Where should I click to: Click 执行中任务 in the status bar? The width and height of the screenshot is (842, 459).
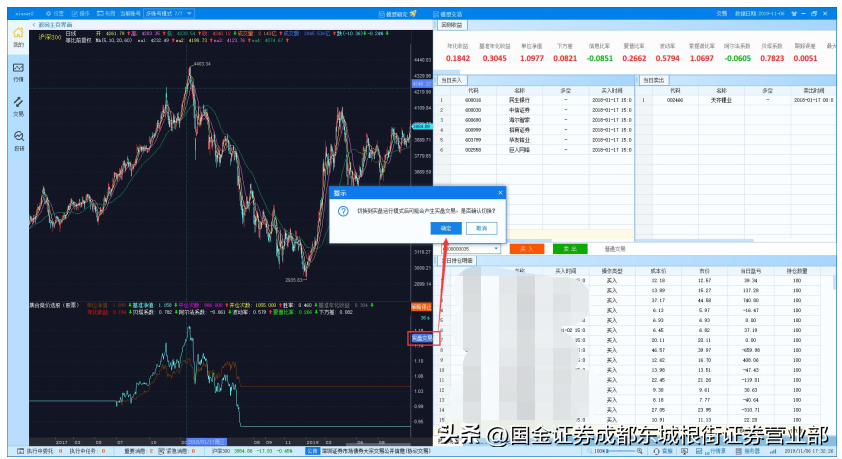pyautogui.click(x=88, y=451)
